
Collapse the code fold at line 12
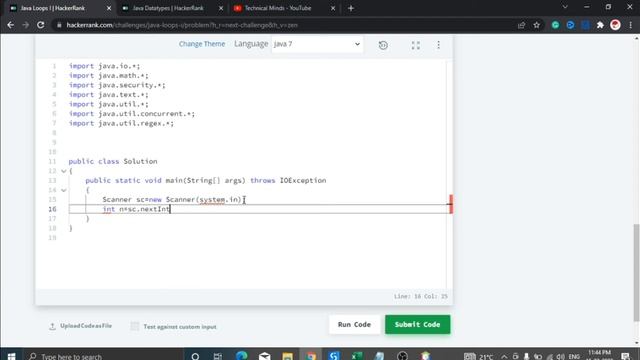pos(64,171)
